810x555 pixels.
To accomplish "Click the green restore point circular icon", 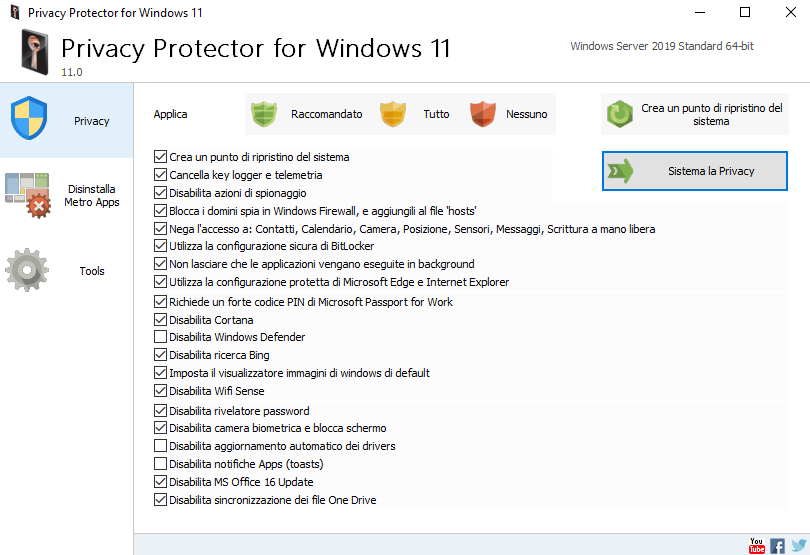I will tap(620, 114).
